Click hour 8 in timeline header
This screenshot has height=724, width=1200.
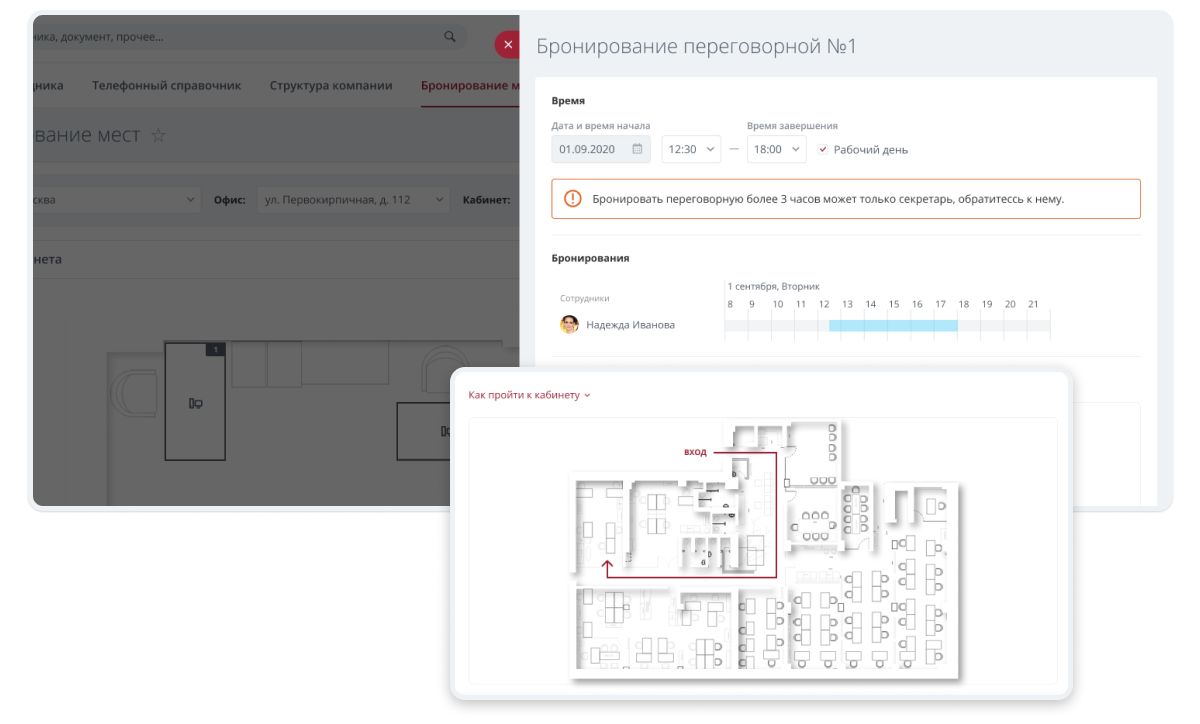coord(730,304)
